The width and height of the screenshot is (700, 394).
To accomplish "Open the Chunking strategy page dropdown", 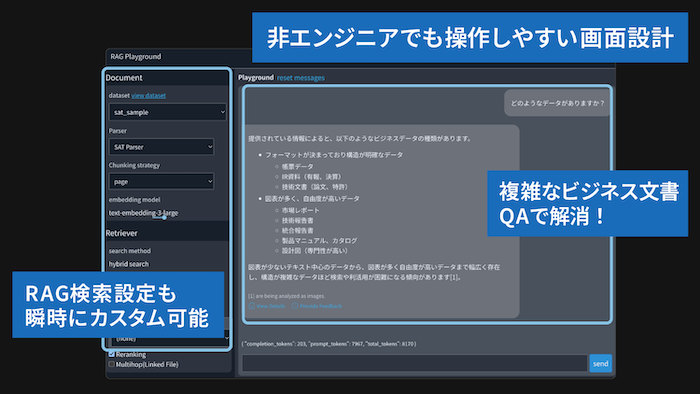I will pos(161,182).
